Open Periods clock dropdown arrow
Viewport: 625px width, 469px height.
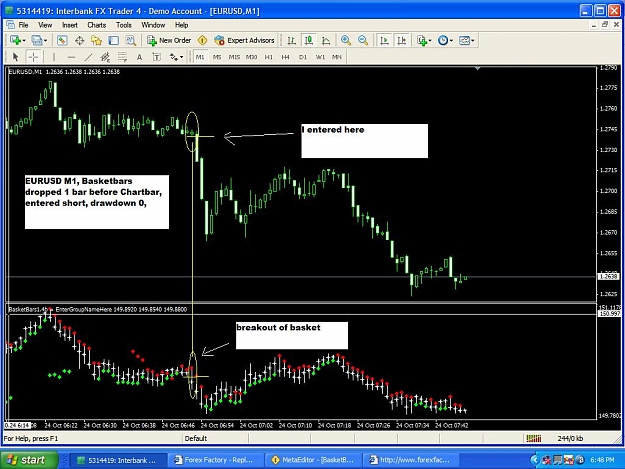[451, 41]
